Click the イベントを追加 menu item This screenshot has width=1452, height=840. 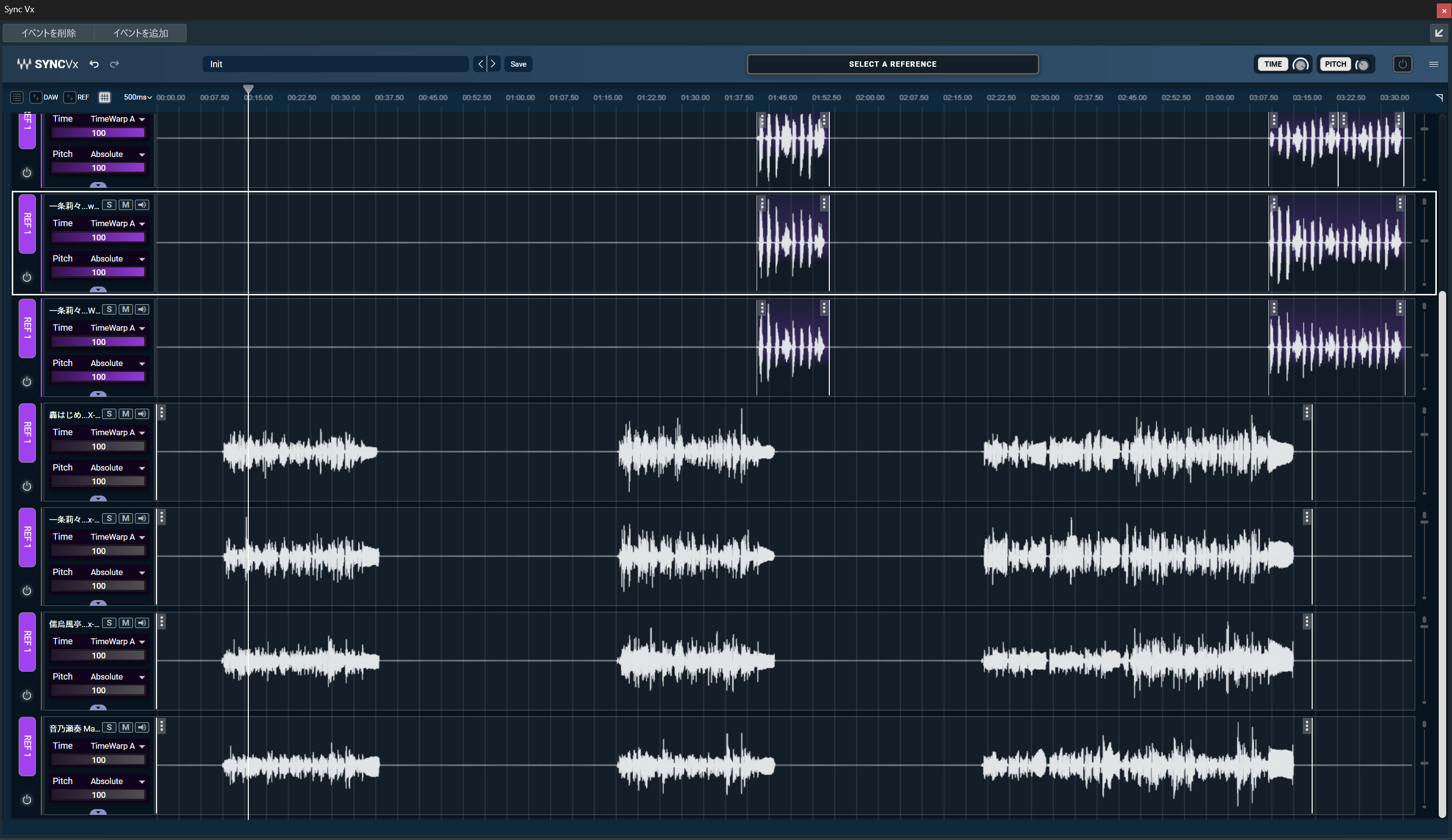coord(141,33)
